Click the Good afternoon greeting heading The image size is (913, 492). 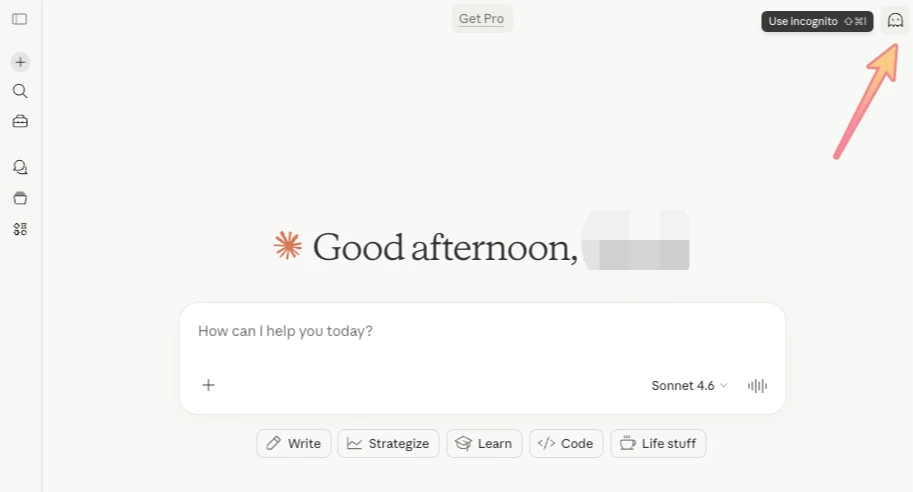tap(445, 247)
